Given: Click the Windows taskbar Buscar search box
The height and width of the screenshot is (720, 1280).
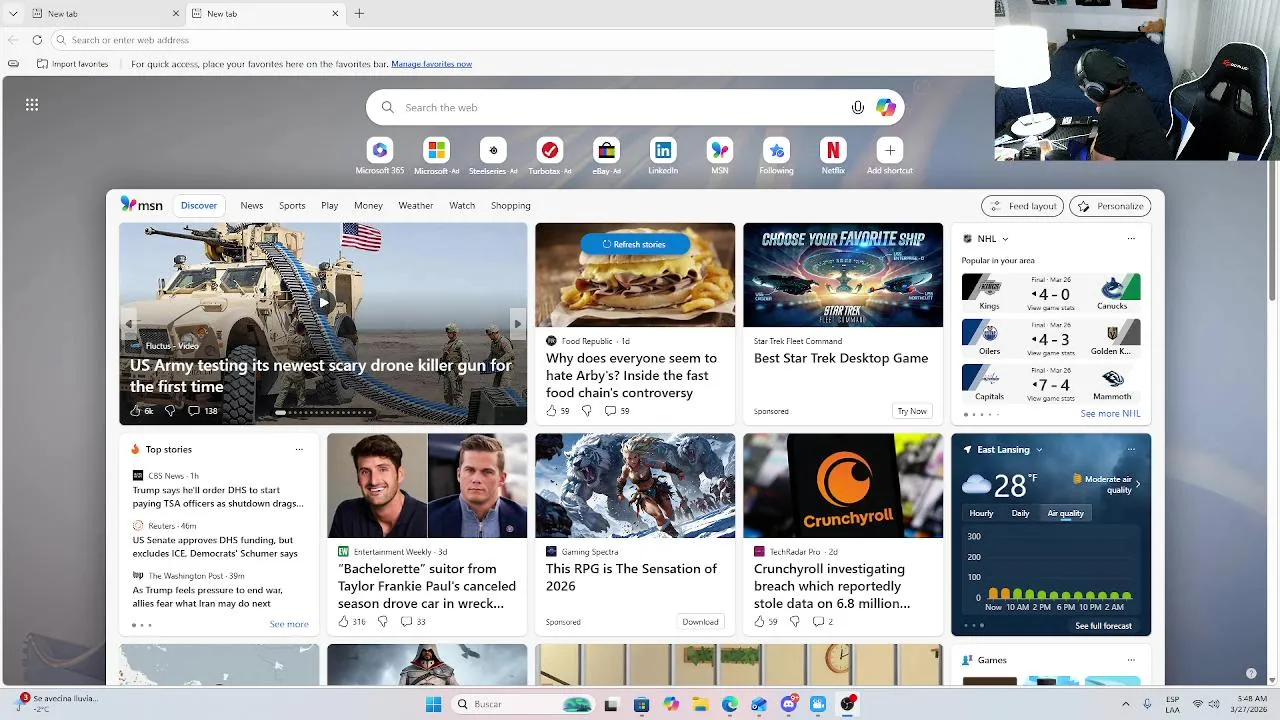Looking at the screenshot, I should tap(523, 704).
